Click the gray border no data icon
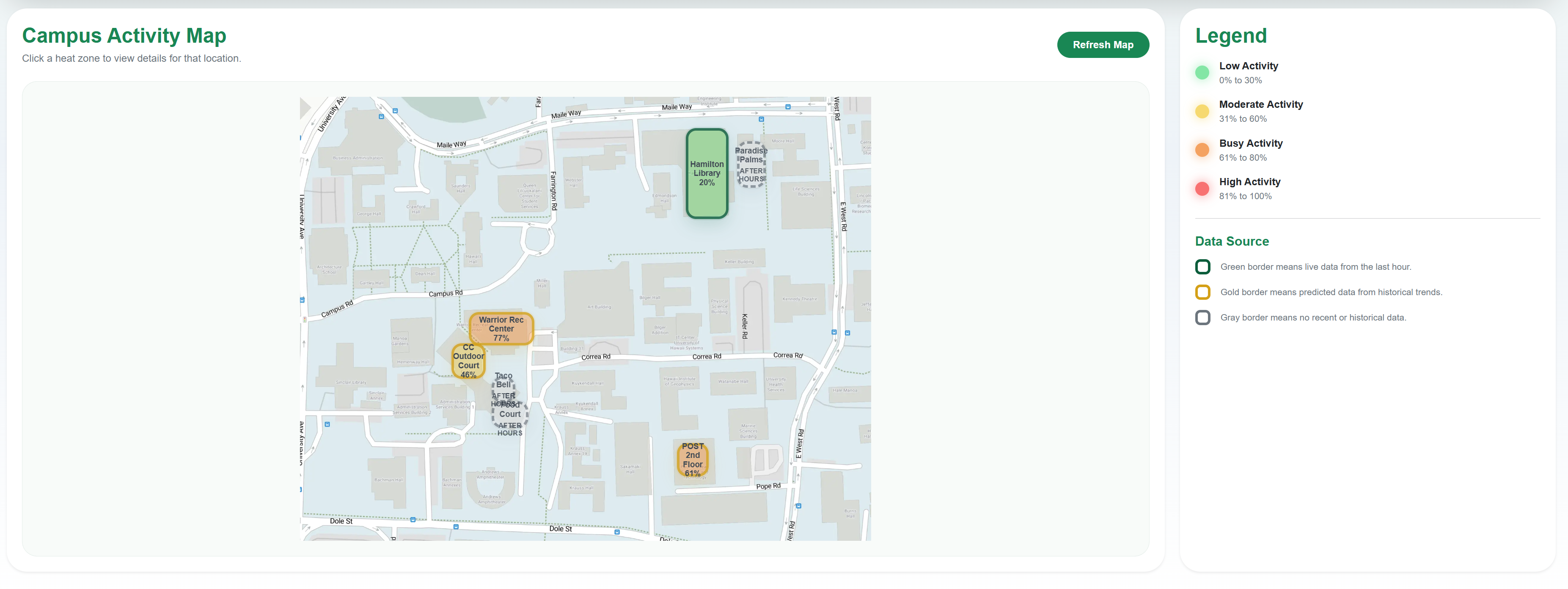Image resolution: width=1568 pixels, height=589 pixels. tap(1202, 318)
